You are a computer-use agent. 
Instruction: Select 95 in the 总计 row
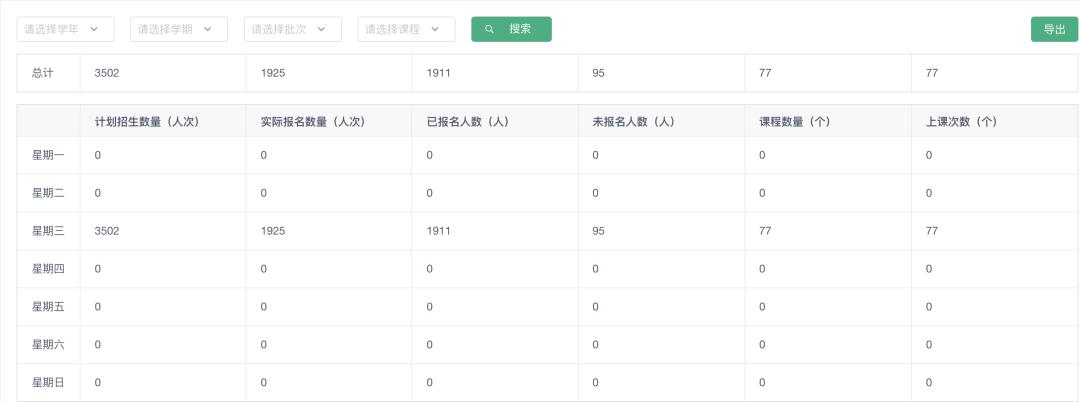tap(598, 73)
